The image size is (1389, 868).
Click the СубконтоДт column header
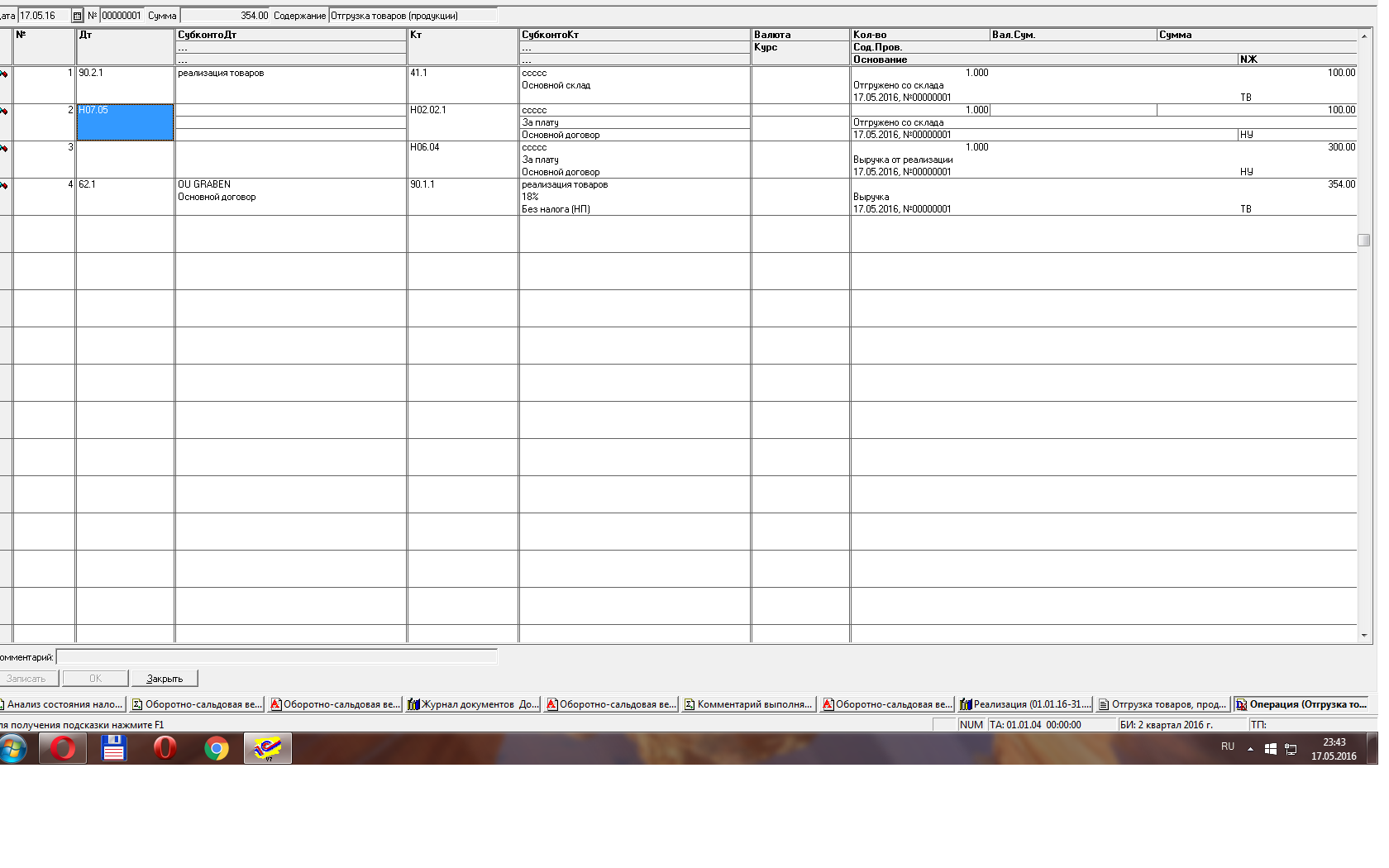290,35
